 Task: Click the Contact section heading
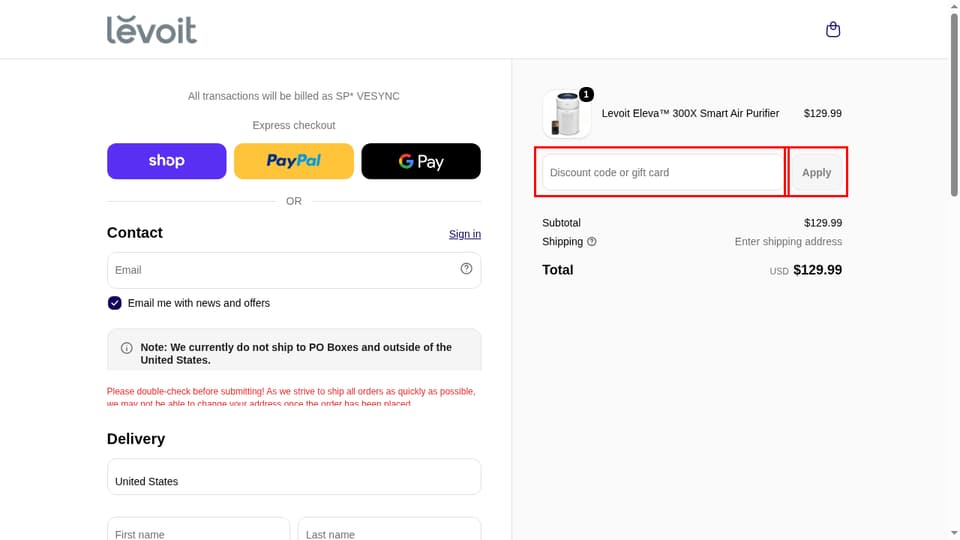pos(135,233)
